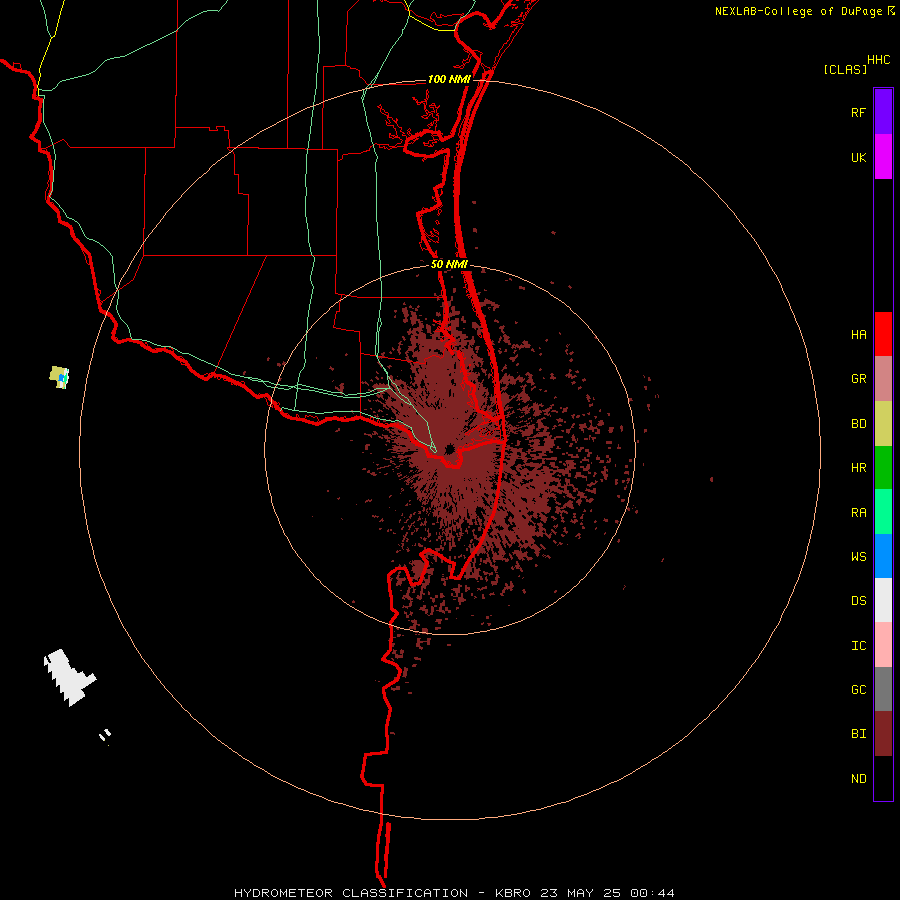This screenshot has height=900, width=900.
Task: Click the 'KBRO' radar site identifier
Action: click(x=513, y=893)
